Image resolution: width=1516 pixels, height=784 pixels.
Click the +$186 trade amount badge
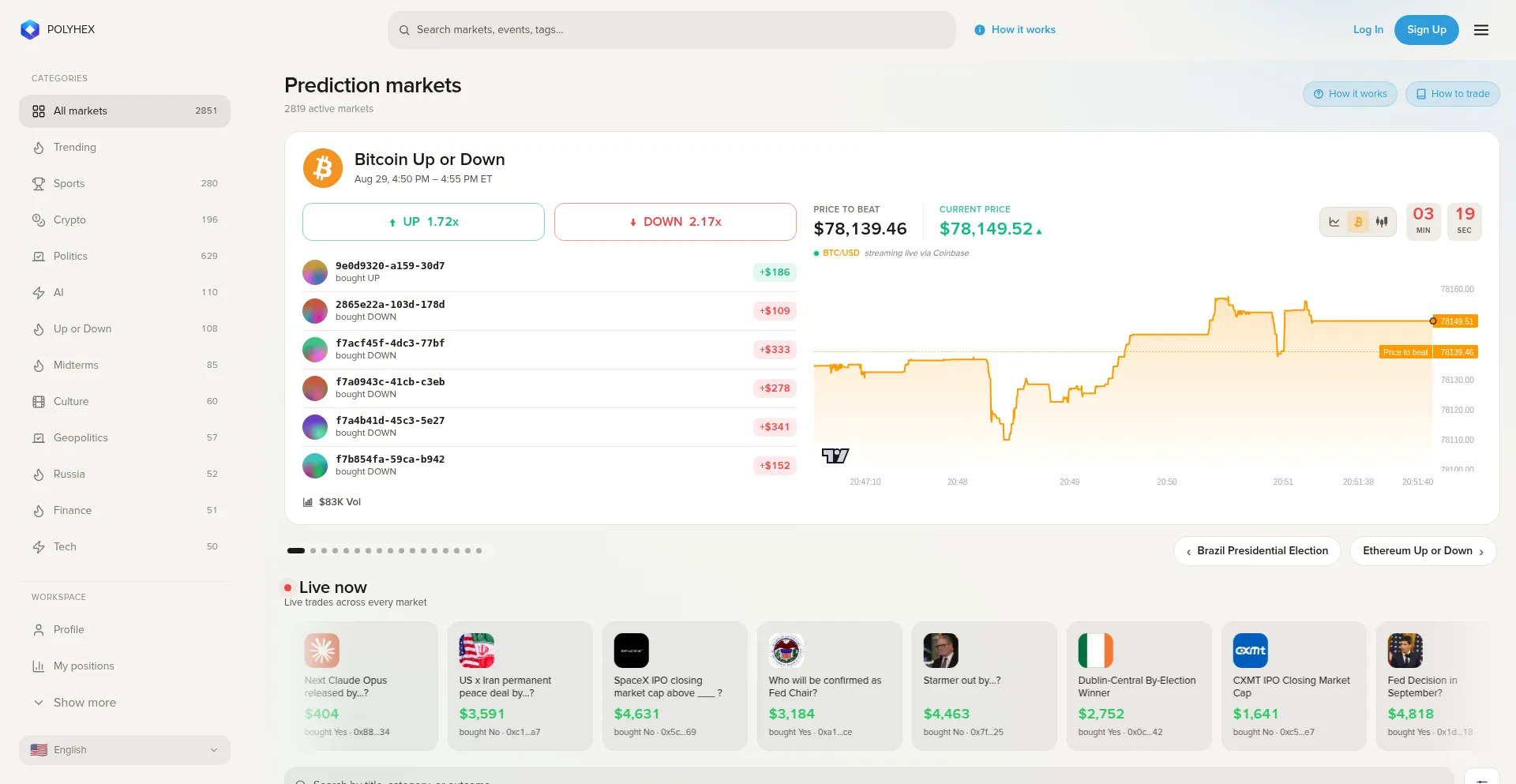(x=775, y=272)
